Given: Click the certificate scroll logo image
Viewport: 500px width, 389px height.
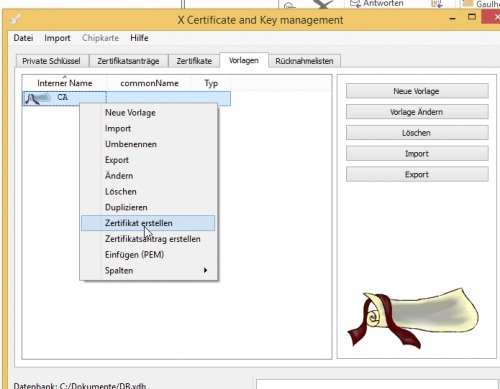Looking at the screenshot, I should point(413,318).
